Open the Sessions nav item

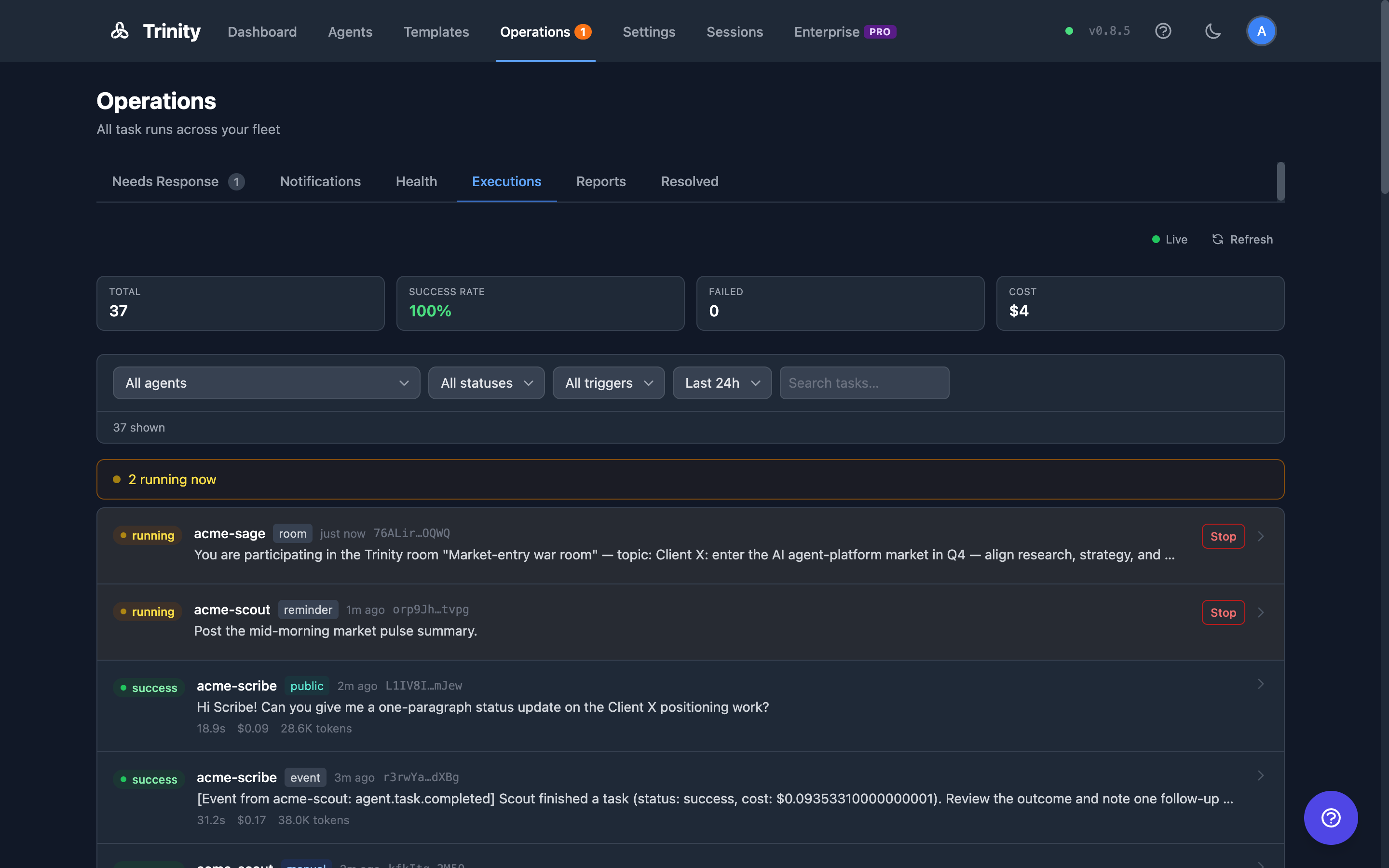[735, 31]
